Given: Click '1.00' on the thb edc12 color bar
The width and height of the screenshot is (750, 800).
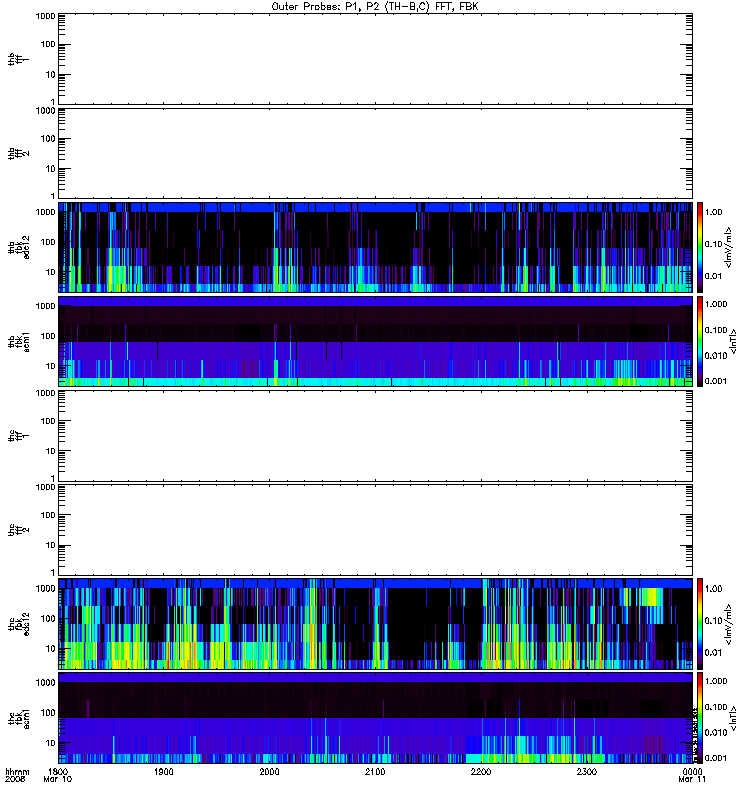Looking at the screenshot, I should [714, 212].
